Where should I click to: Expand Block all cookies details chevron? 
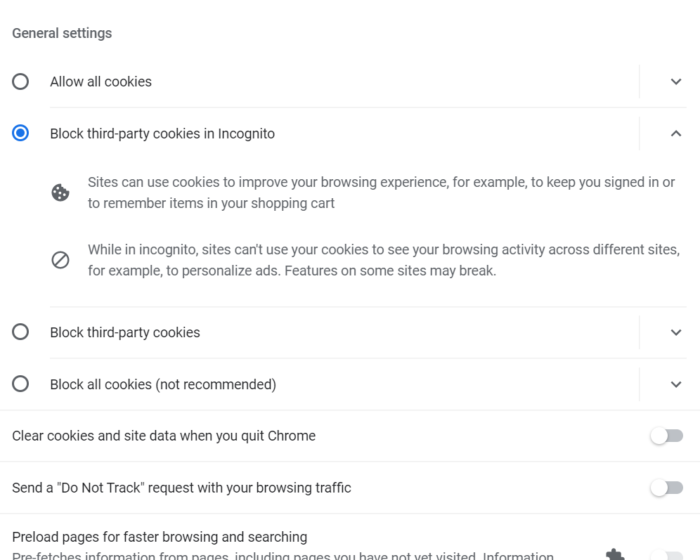click(x=676, y=384)
